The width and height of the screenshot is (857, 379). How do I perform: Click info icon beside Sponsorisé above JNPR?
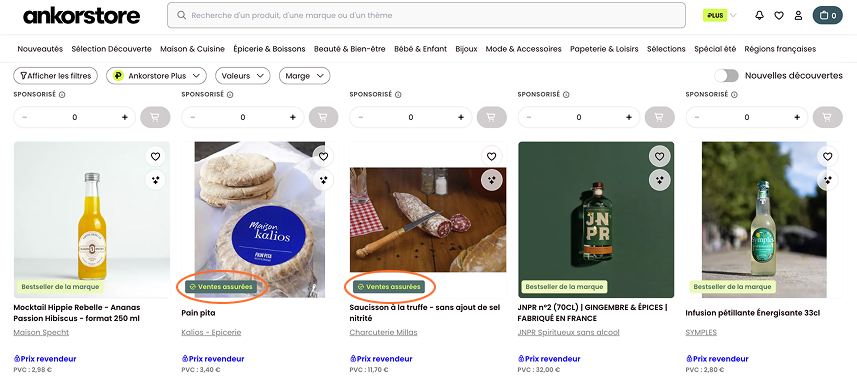(566, 95)
